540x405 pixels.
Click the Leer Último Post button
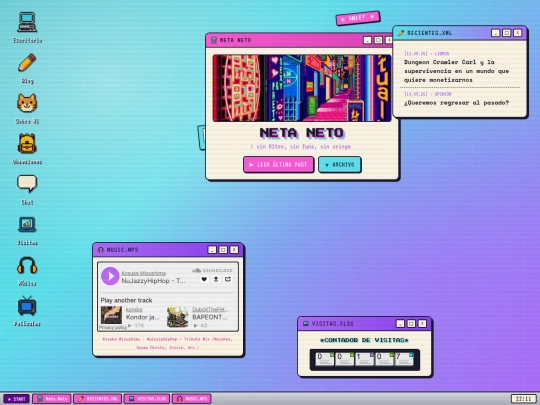click(x=278, y=165)
